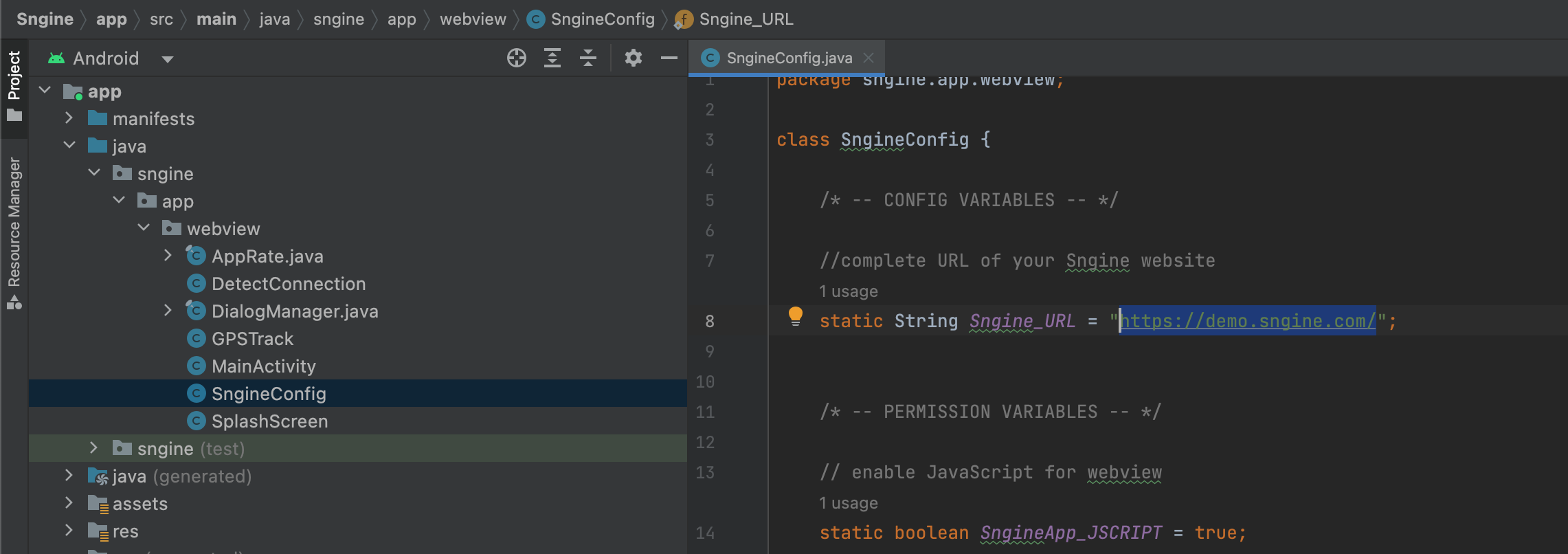The image size is (1568, 554).
Task: Close the SngineConfig.java tab
Action: (869, 58)
